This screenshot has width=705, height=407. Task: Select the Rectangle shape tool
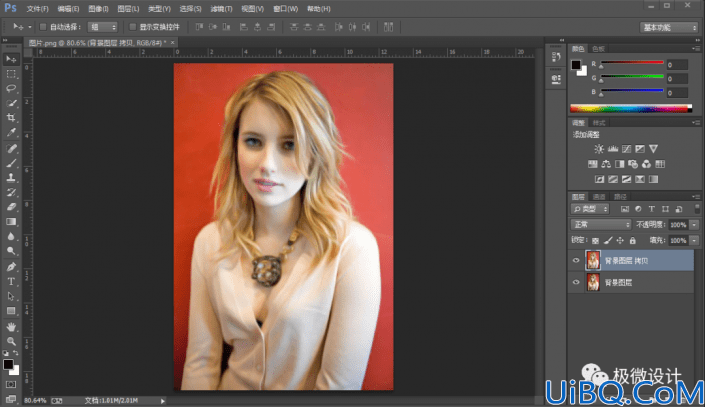tap(11, 311)
